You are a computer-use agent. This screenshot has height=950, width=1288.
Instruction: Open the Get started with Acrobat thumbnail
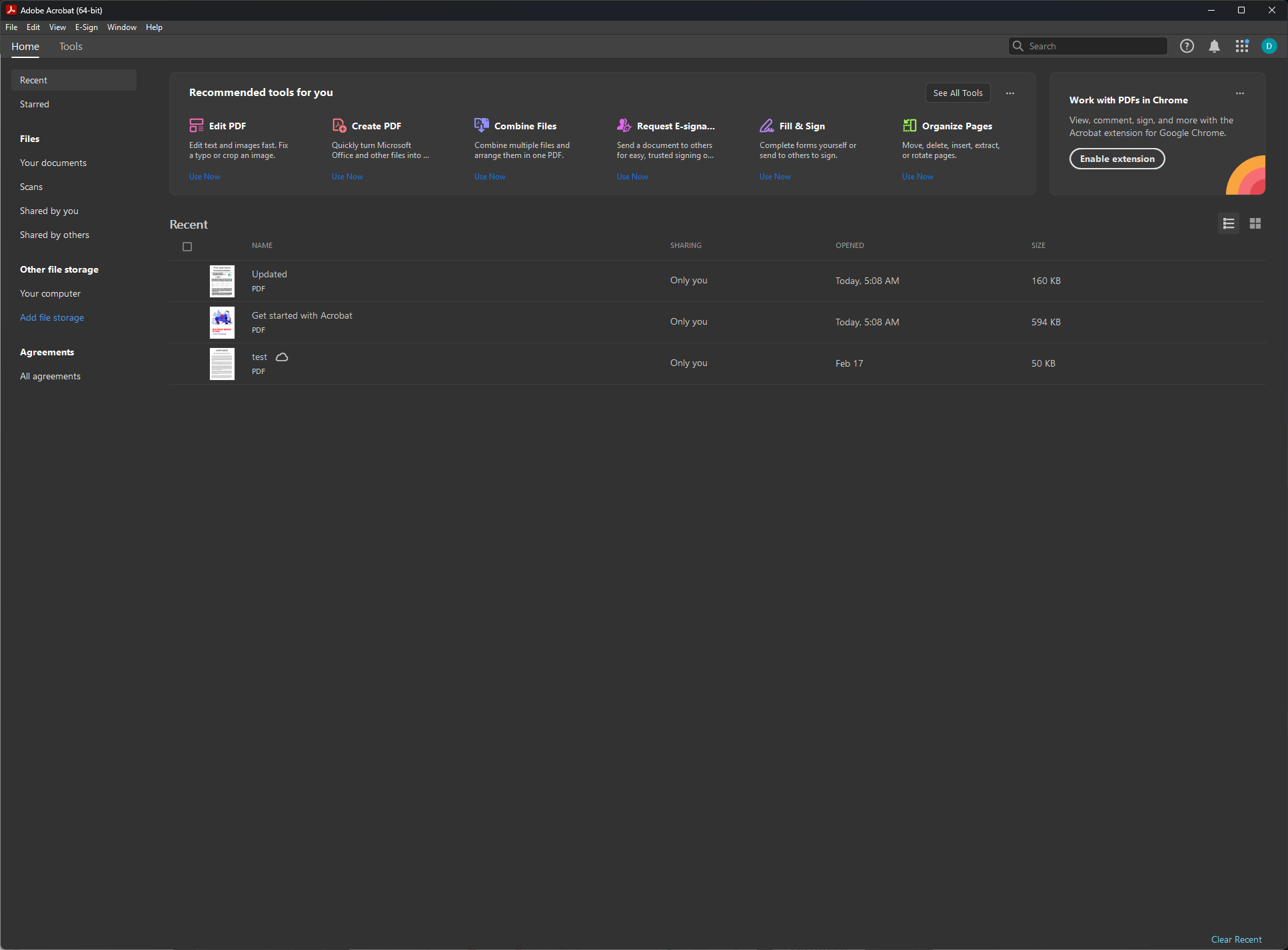pyautogui.click(x=222, y=323)
